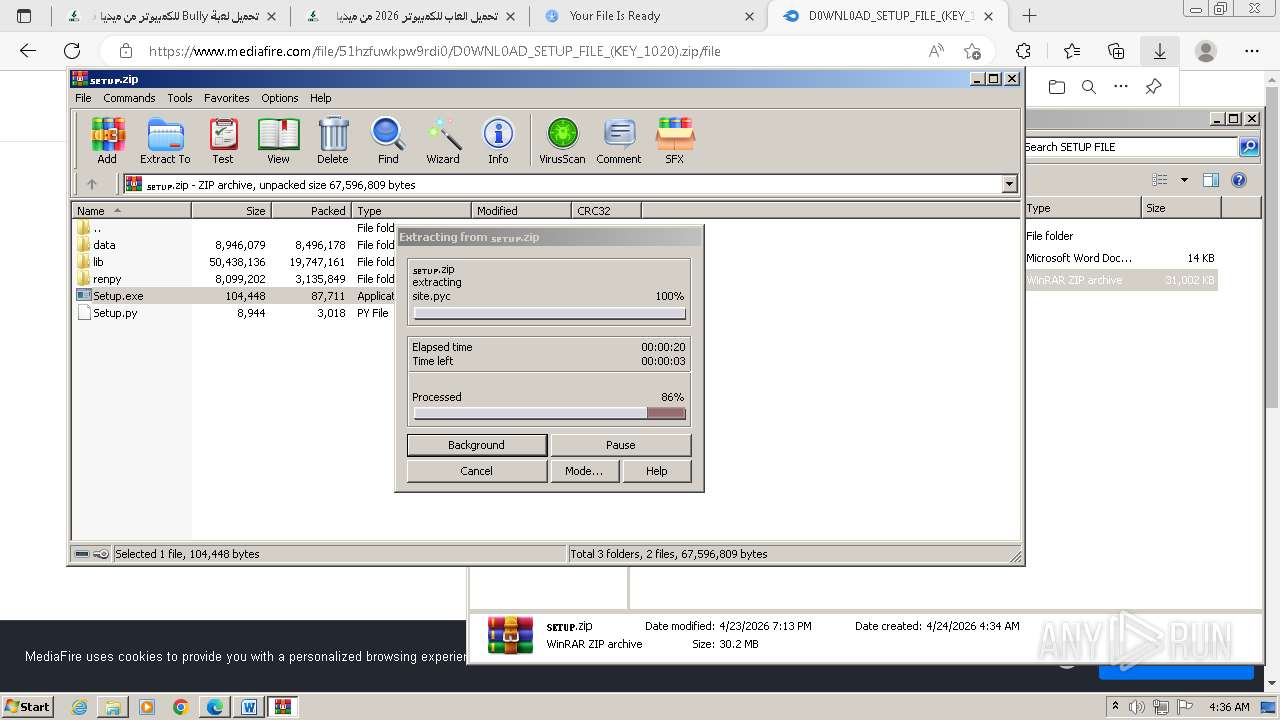1280x720 pixels.
Task: Open WinRAR File menu
Action: click(83, 98)
